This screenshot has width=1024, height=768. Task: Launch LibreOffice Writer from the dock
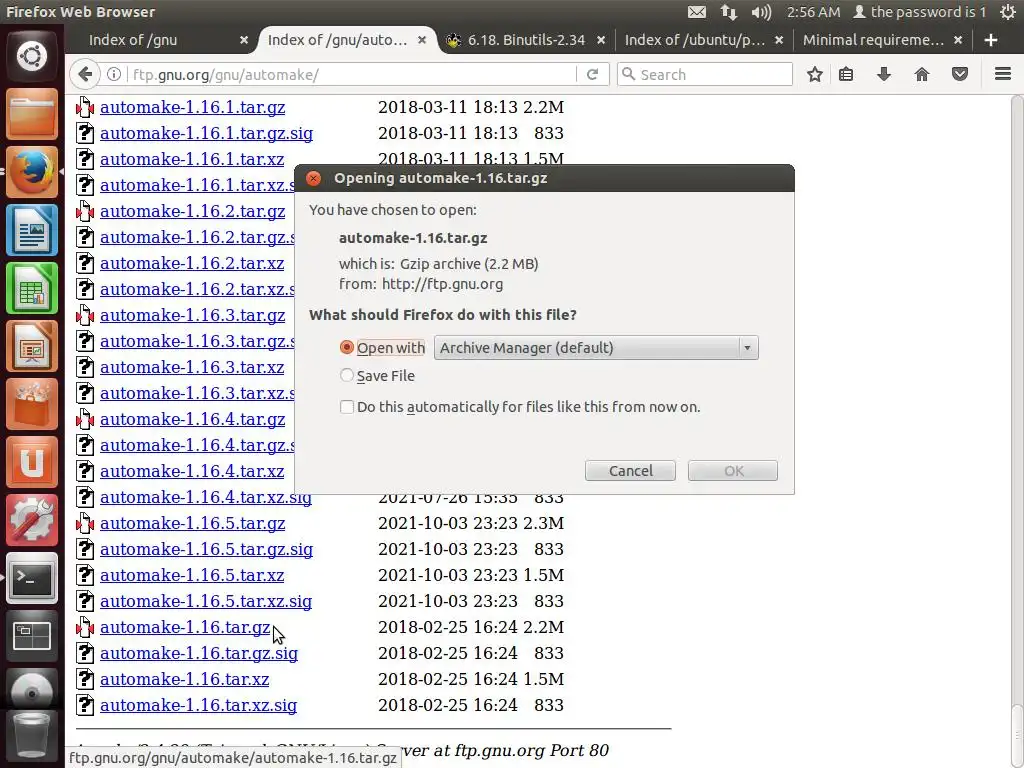tap(32, 230)
